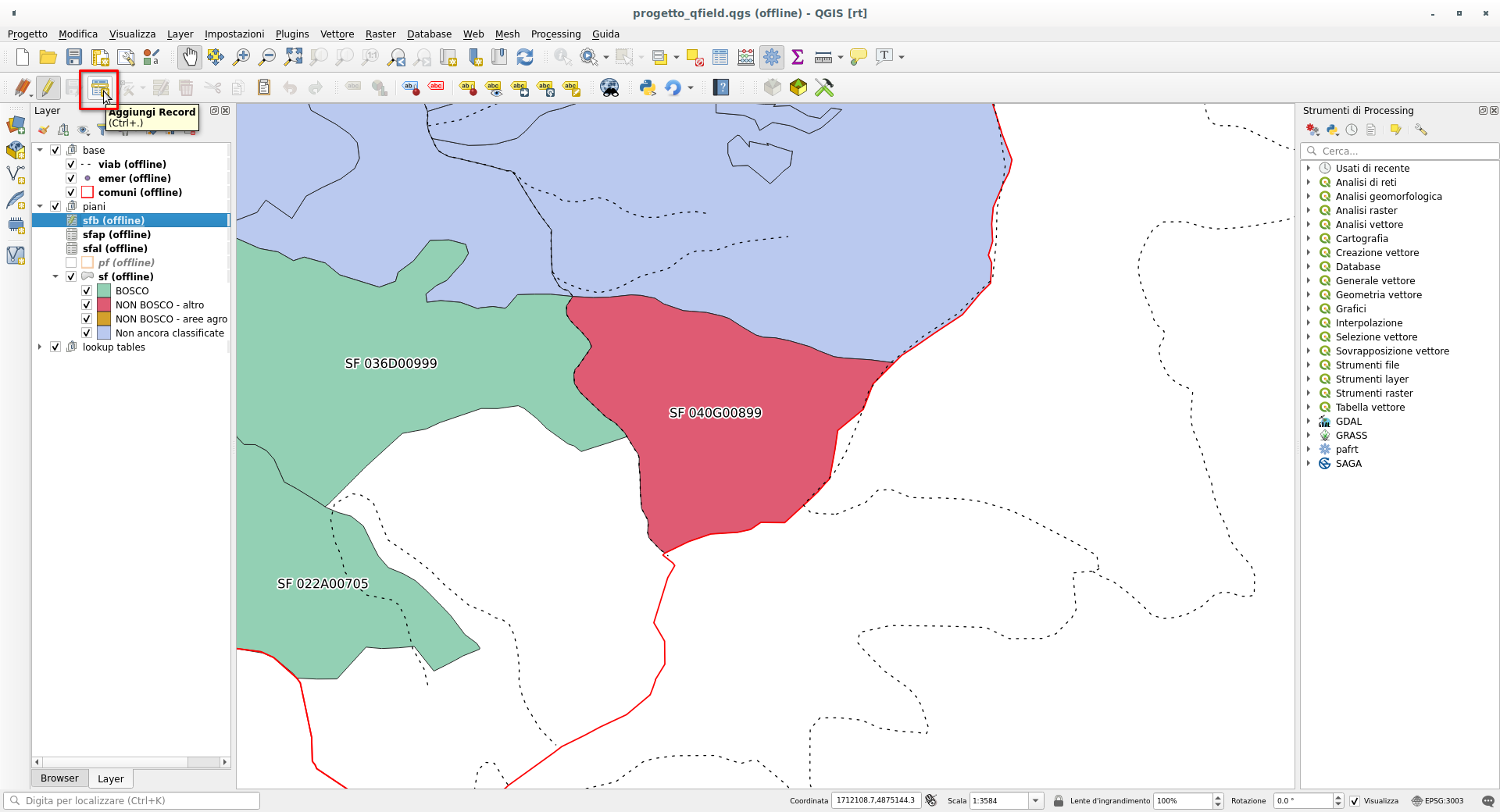Select the sfal (offline) layer

coord(115,248)
